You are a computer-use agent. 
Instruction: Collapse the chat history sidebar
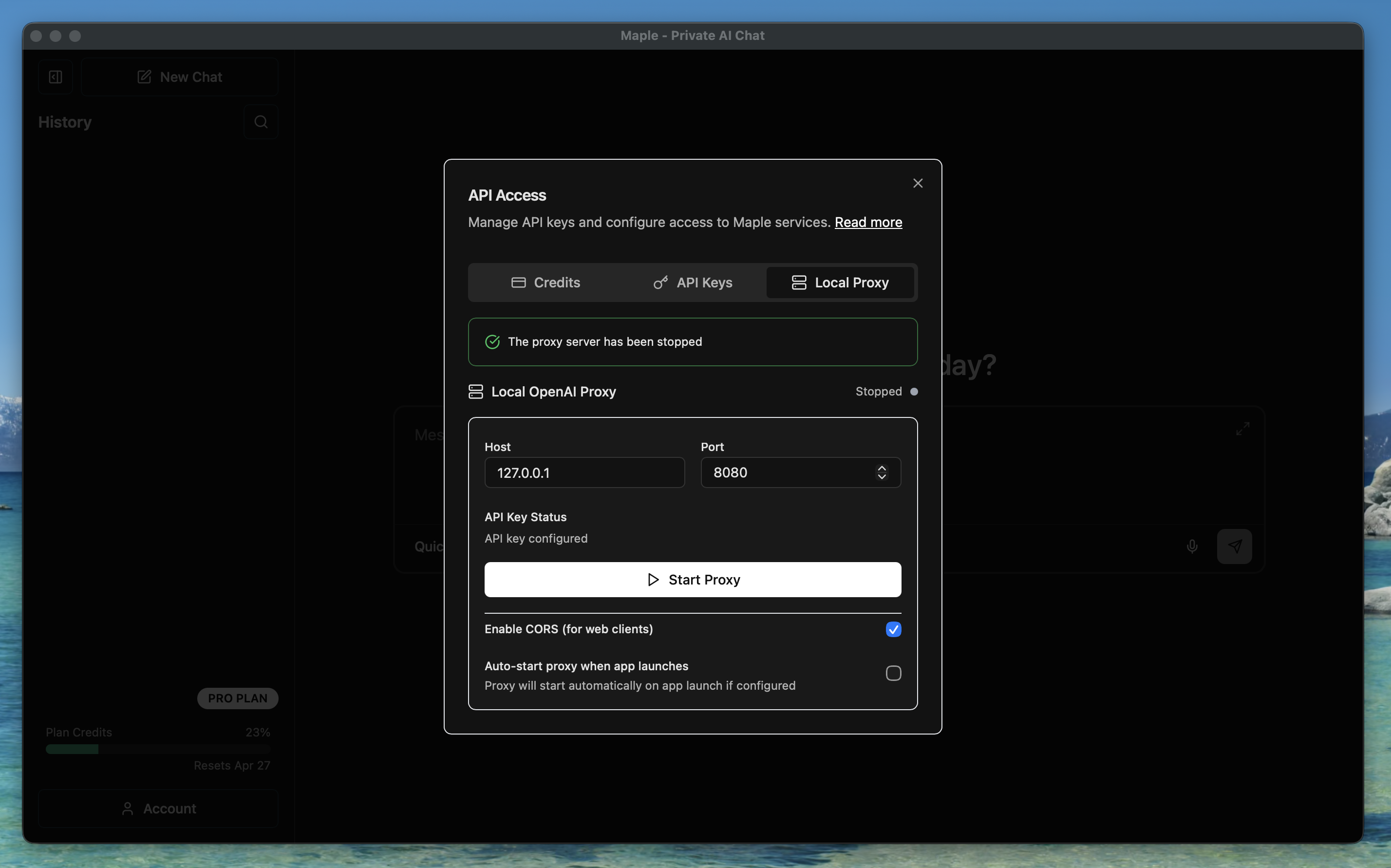coord(55,76)
